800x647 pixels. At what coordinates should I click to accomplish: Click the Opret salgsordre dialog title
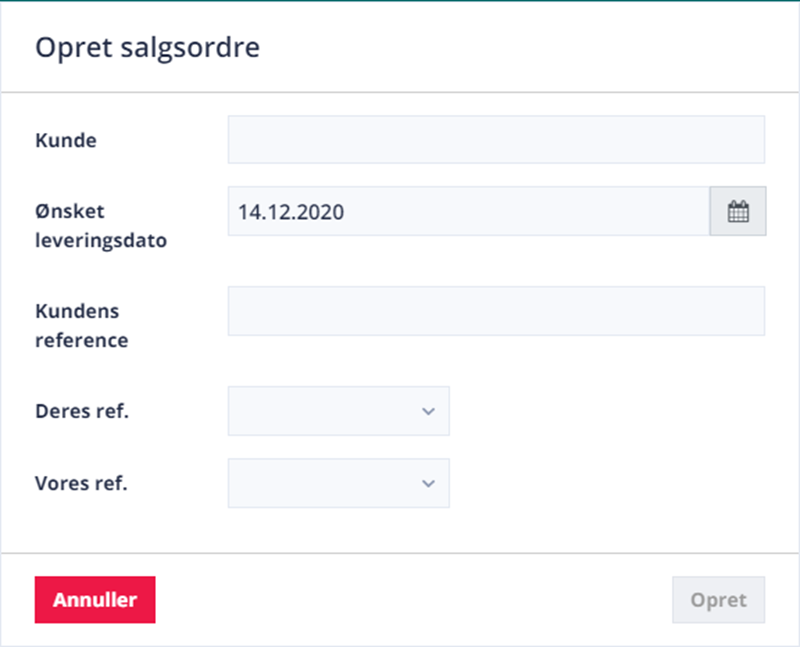tap(147, 48)
